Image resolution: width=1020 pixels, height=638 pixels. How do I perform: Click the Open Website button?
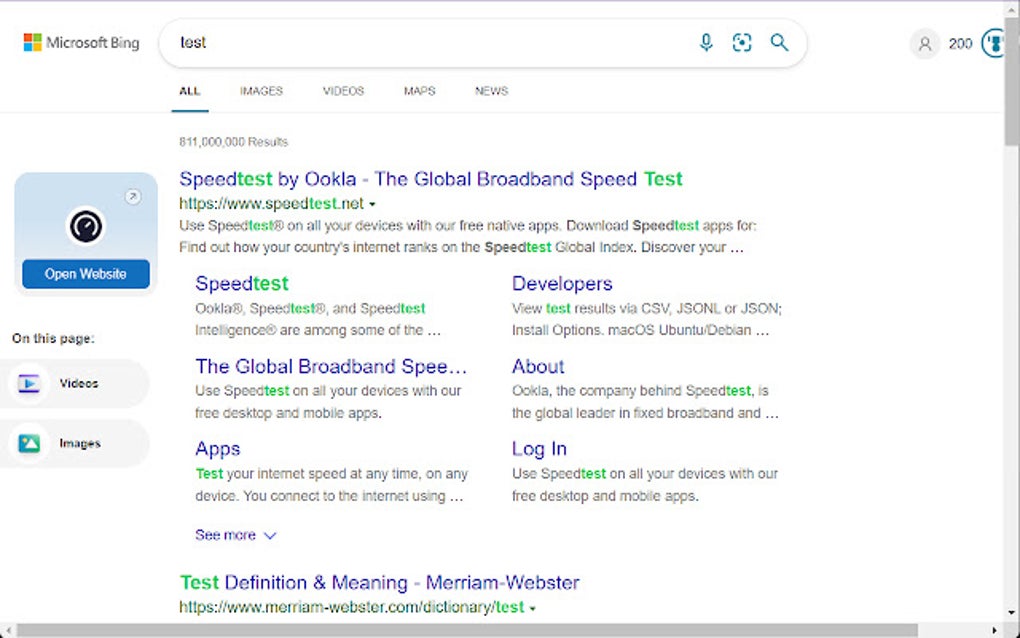pyautogui.click(x=84, y=273)
